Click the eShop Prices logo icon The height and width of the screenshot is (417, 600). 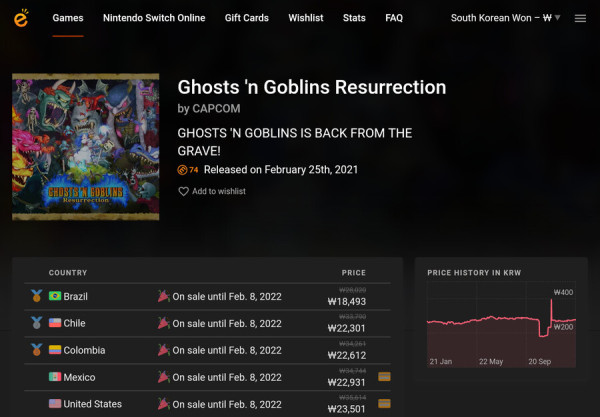21,18
